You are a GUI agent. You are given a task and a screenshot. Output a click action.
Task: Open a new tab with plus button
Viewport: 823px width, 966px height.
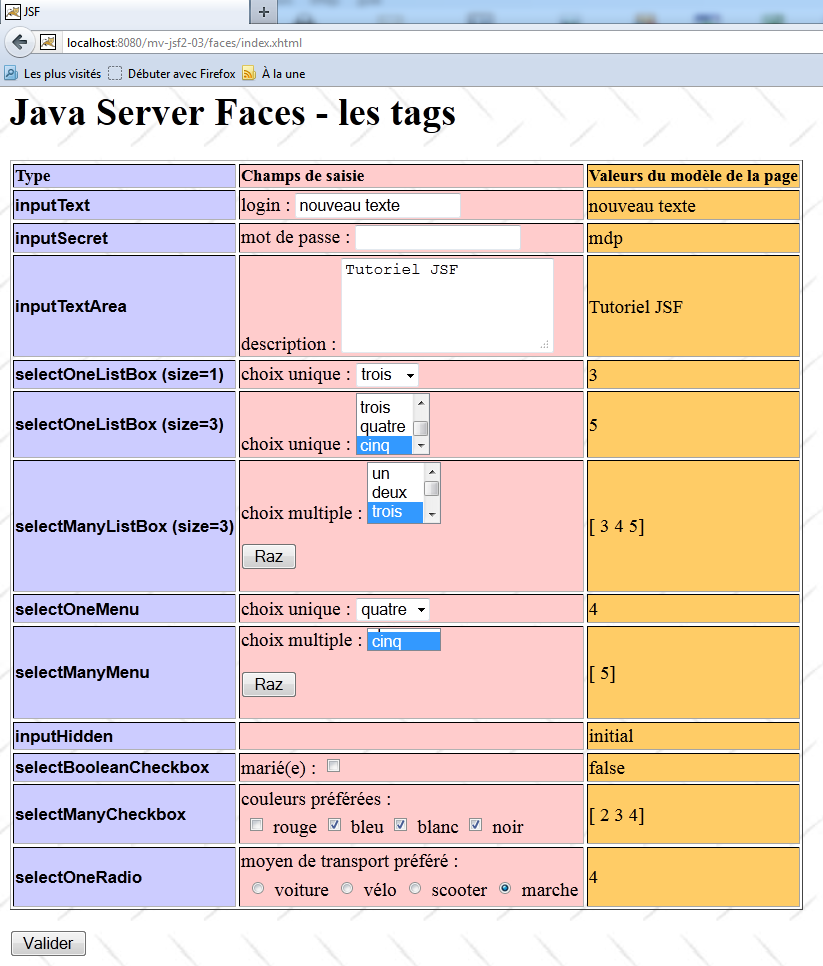[264, 12]
